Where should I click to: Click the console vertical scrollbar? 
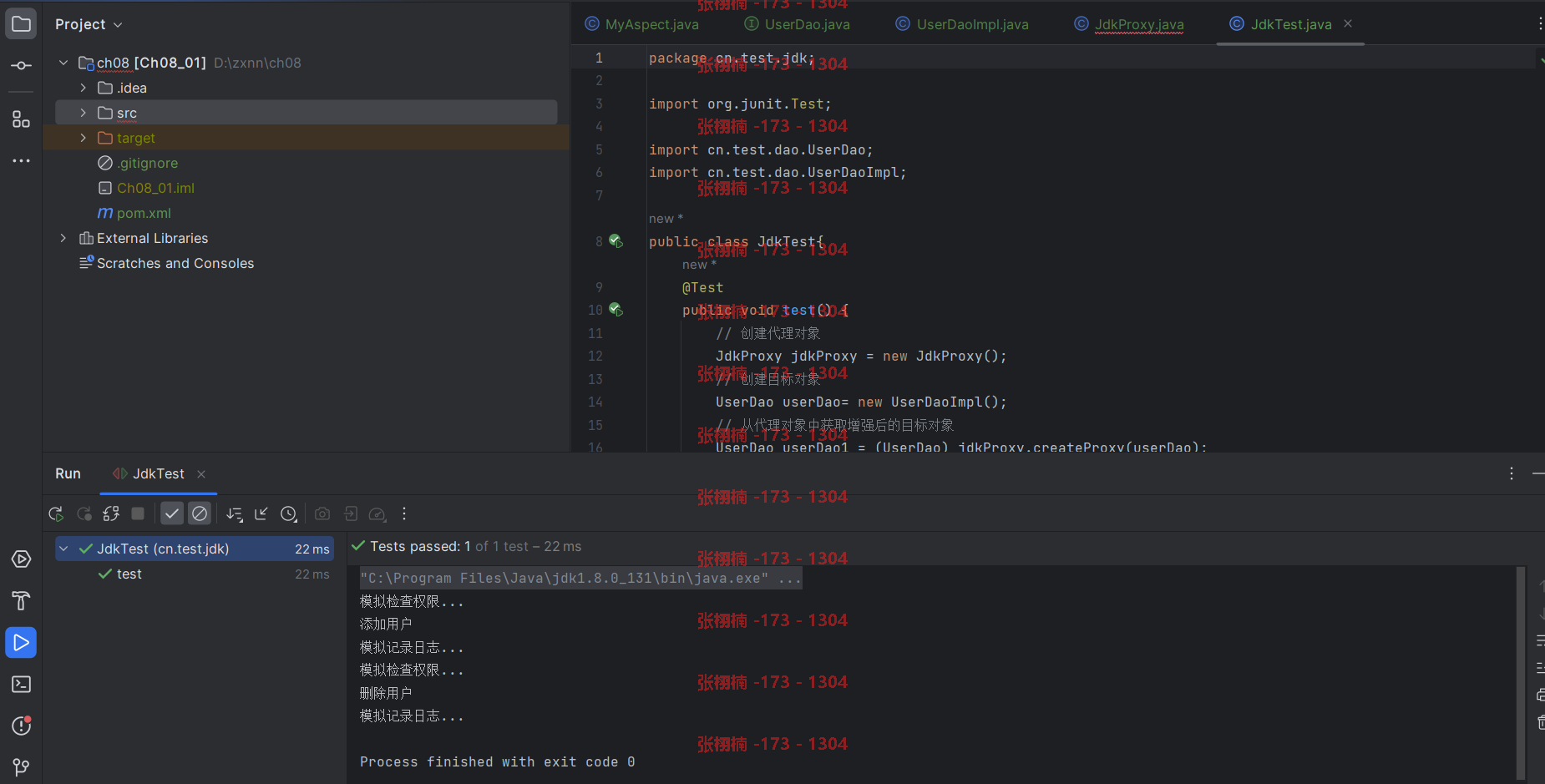point(1521,672)
